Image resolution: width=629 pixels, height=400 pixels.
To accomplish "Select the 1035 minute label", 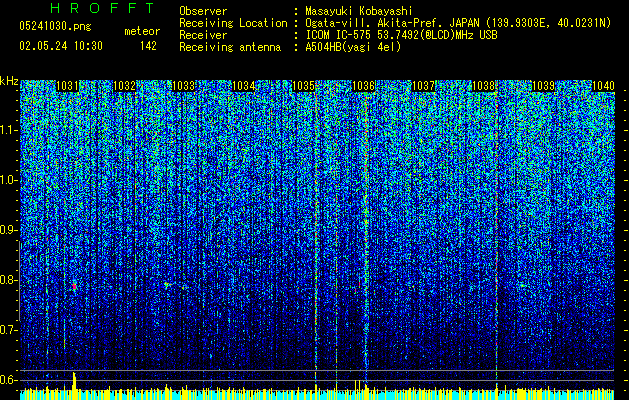I will [x=304, y=86].
